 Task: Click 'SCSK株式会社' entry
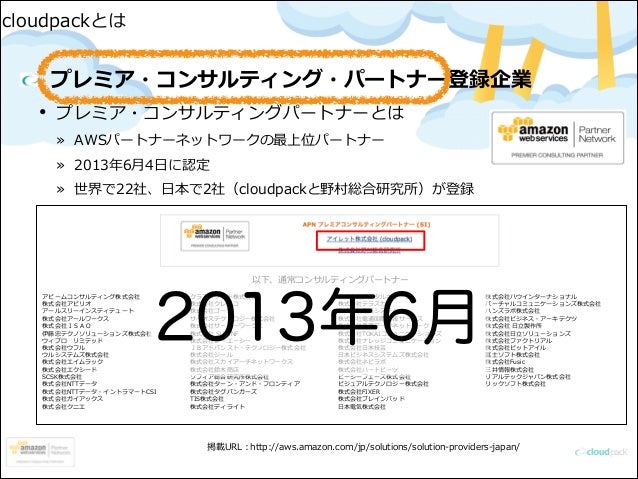[62, 377]
